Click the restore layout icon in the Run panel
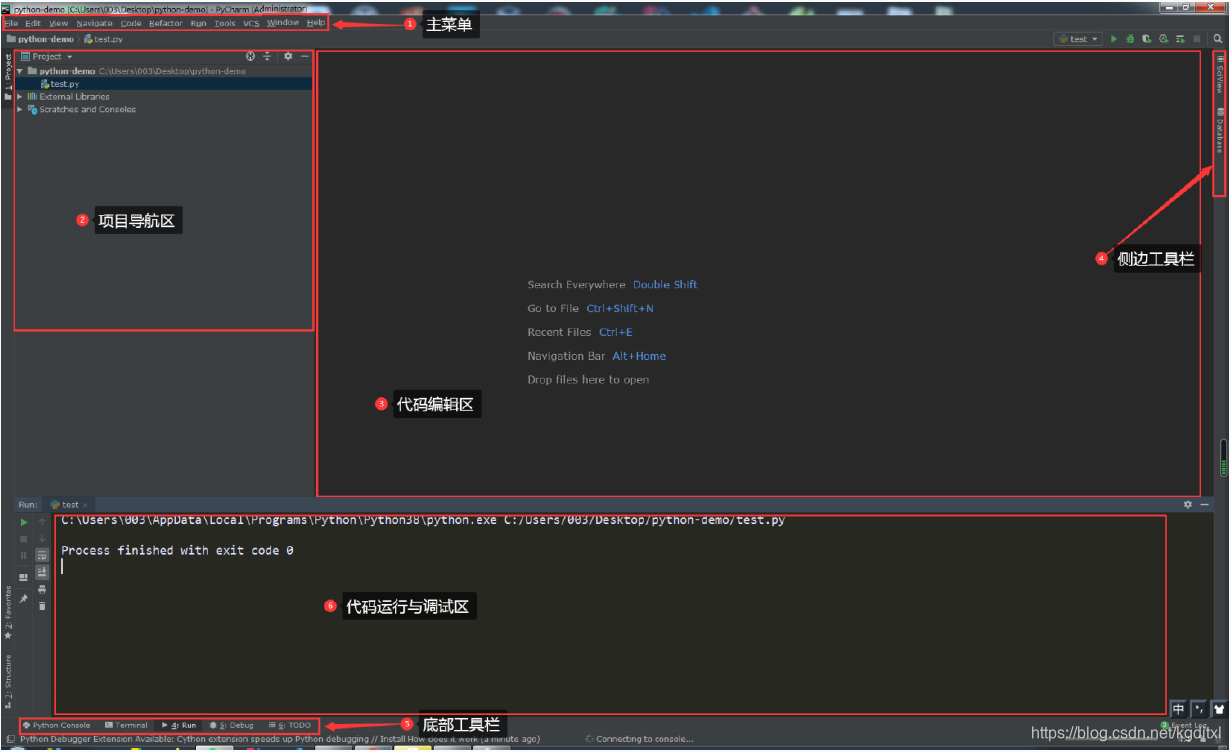Screen dimensions: 1231x752 pyautogui.click(x=24, y=577)
